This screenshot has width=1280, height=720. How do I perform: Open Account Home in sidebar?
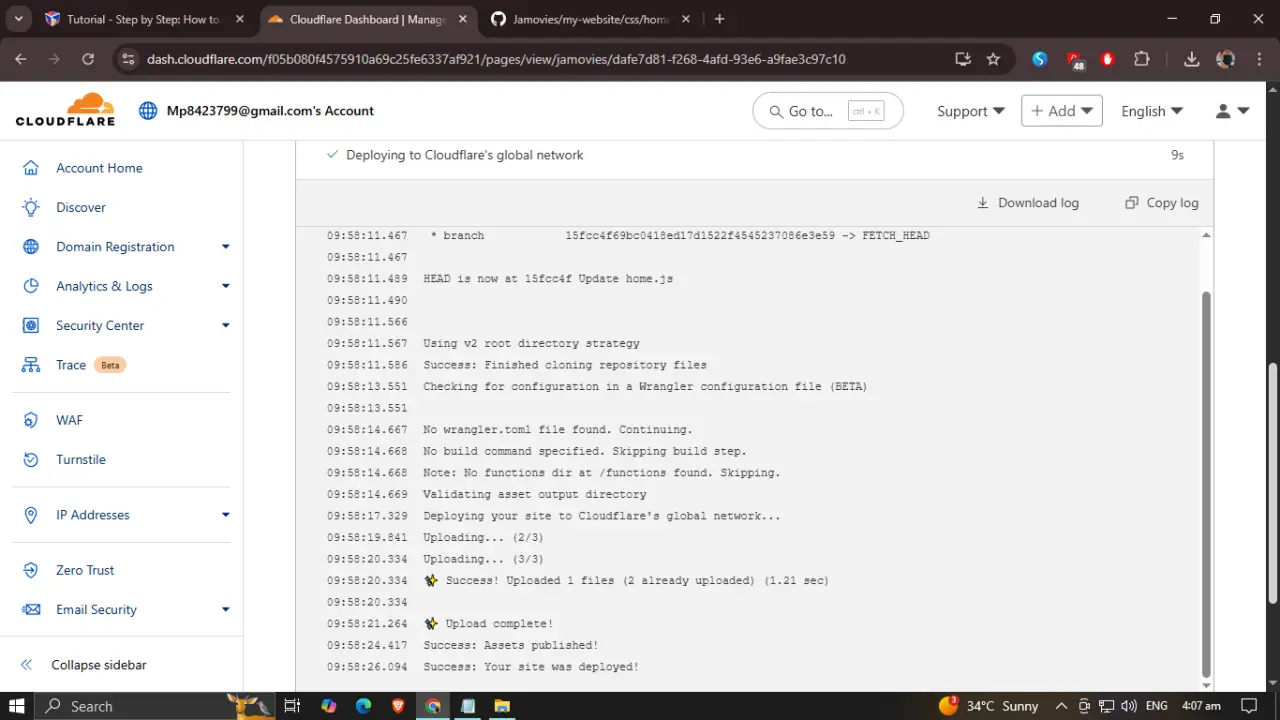(99, 168)
